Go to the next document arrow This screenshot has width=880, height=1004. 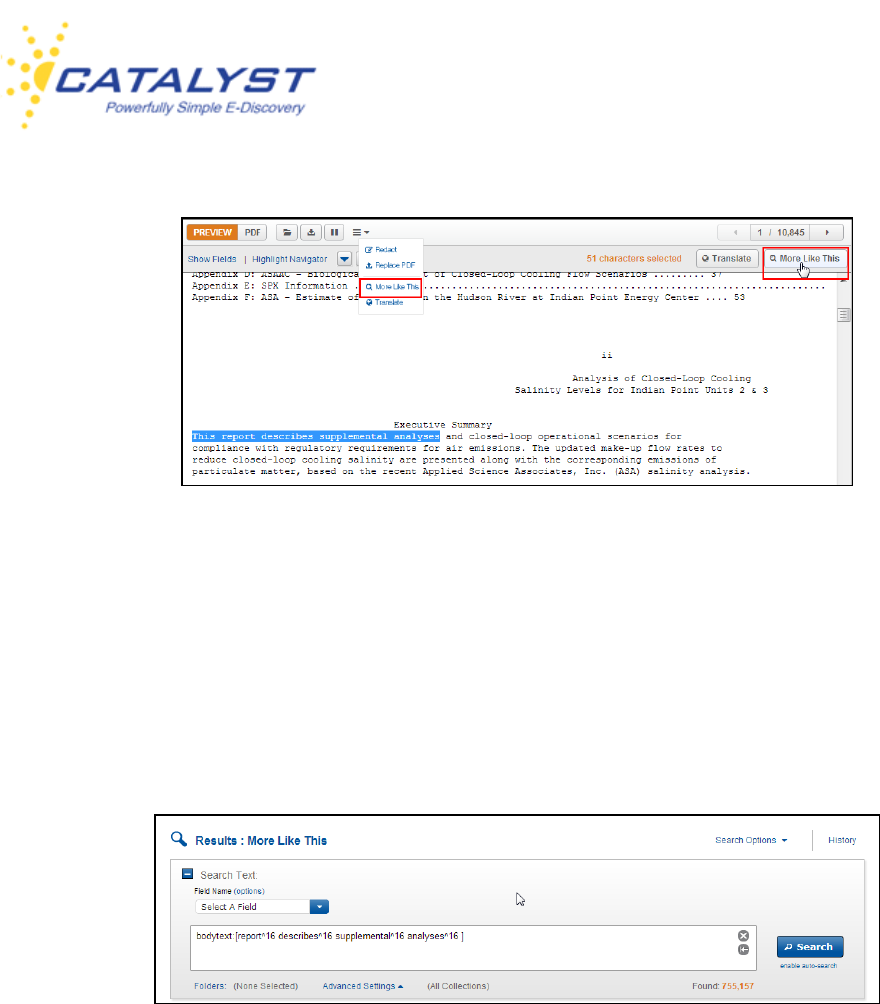tap(827, 232)
